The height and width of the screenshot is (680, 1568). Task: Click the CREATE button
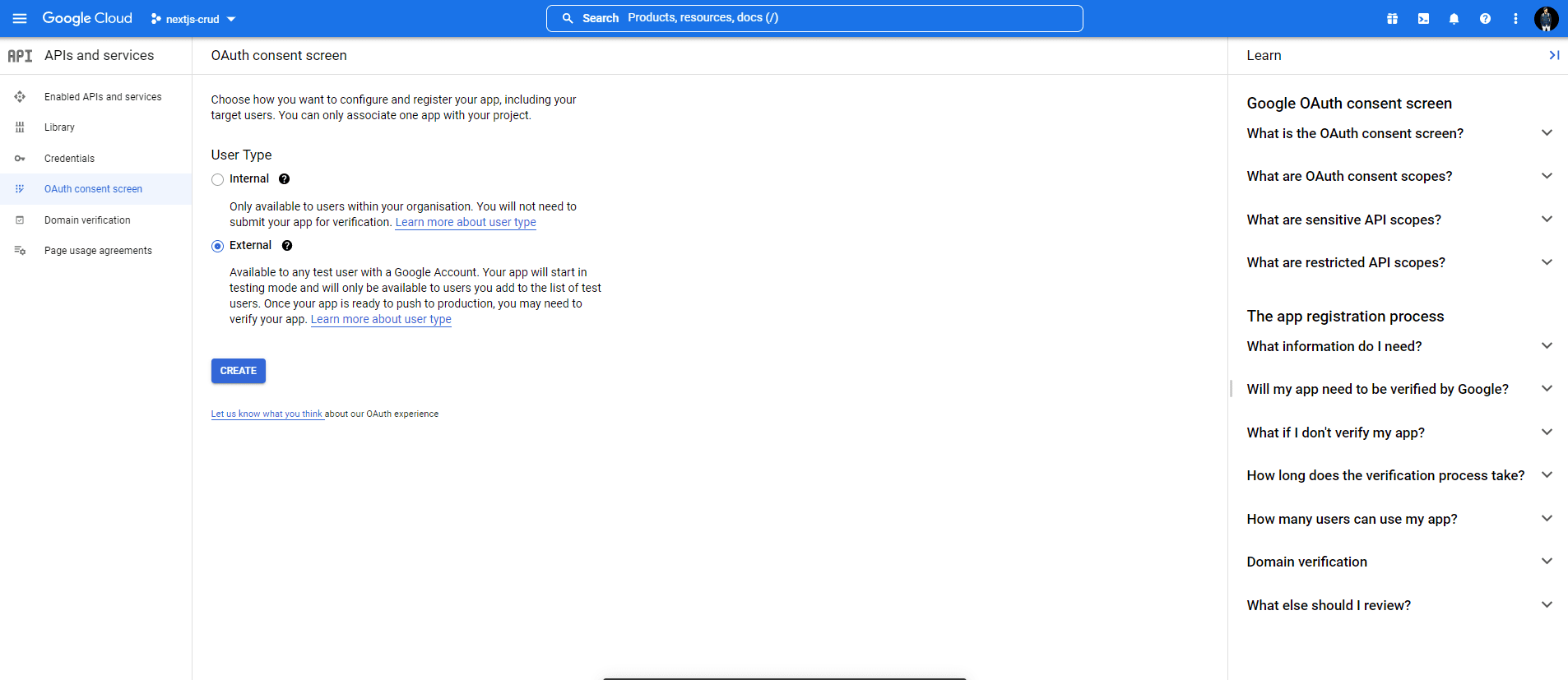tap(239, 371)
